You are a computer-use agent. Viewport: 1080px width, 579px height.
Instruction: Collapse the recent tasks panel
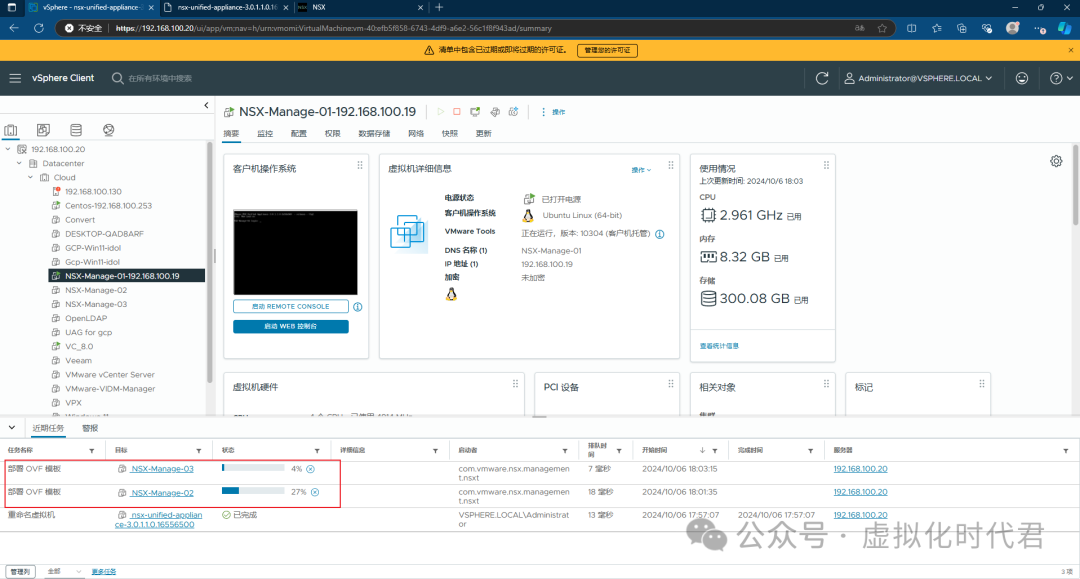point(12,428)
